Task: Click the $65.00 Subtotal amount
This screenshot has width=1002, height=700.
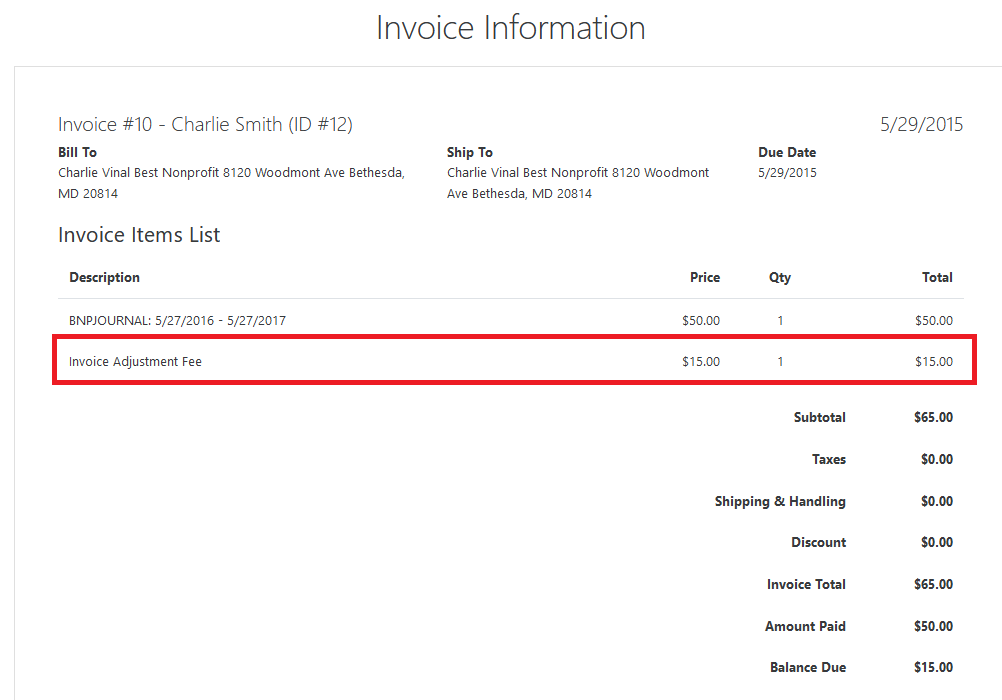Action: tap(934, 417)
